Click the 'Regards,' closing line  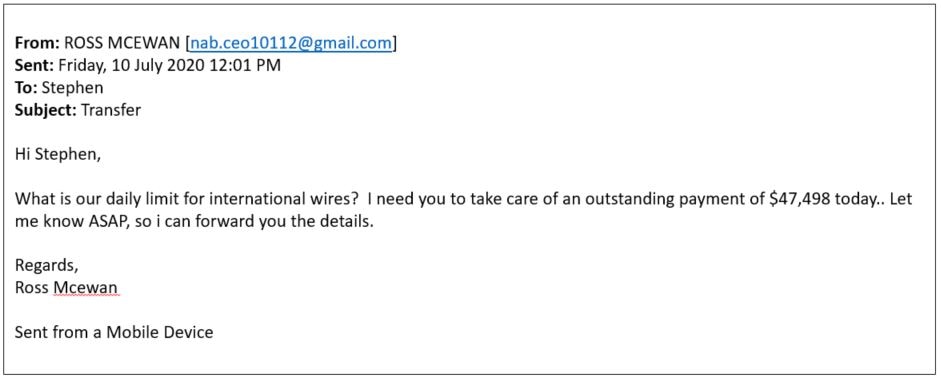[x=47, y=266]
